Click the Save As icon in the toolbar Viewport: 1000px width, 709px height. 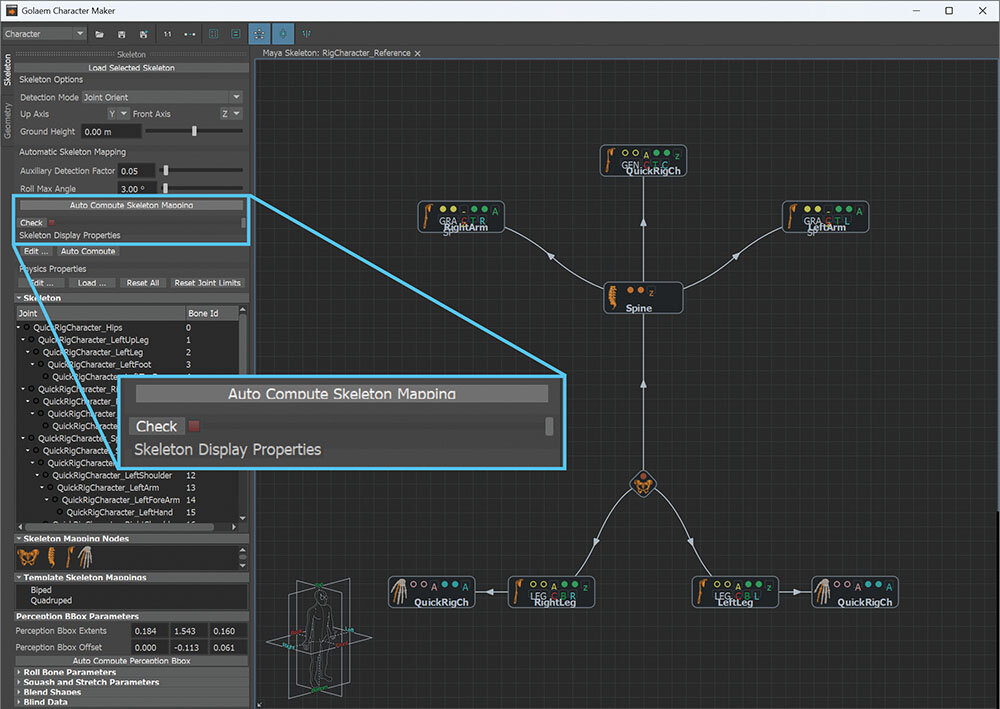pos(144,34)
